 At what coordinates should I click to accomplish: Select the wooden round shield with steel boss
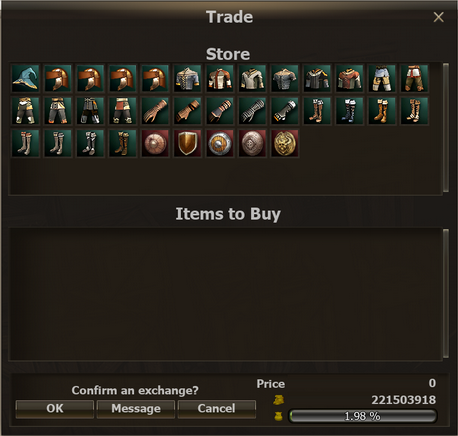(220, 144)
